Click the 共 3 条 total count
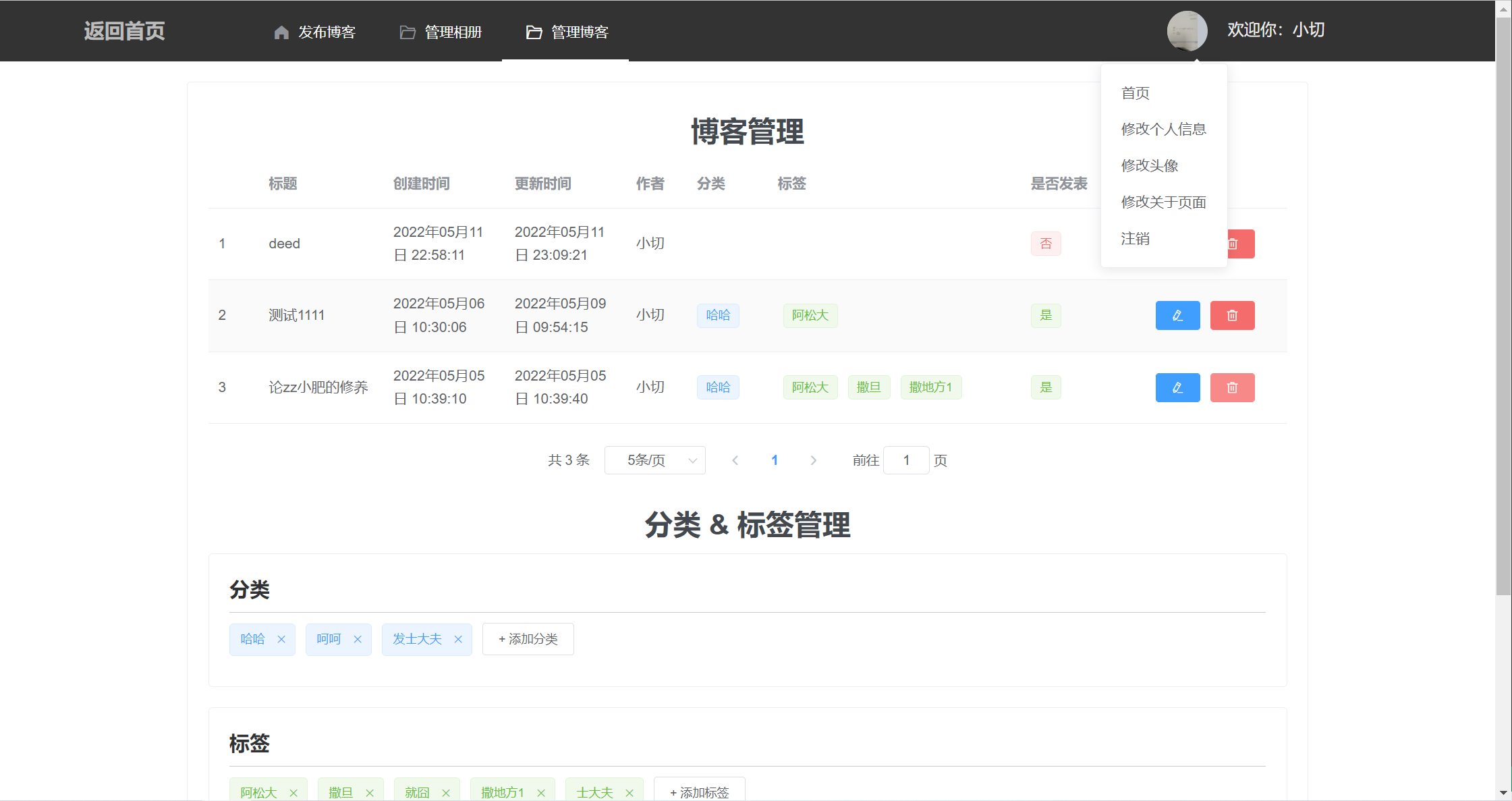This screenshot has height=801, width=1512. coord(569,460)
